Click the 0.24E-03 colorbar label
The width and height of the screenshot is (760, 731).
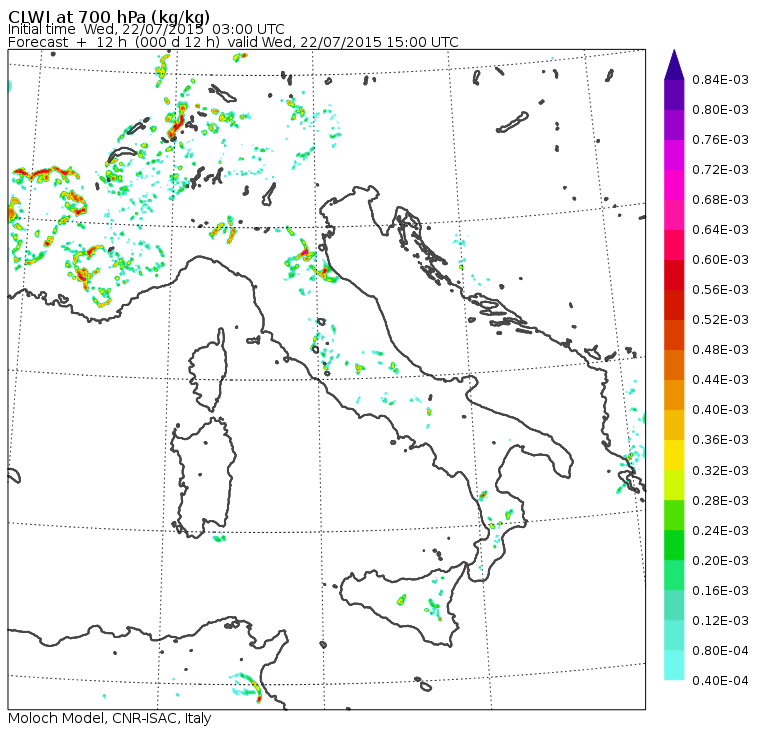[x=720, y=531]
